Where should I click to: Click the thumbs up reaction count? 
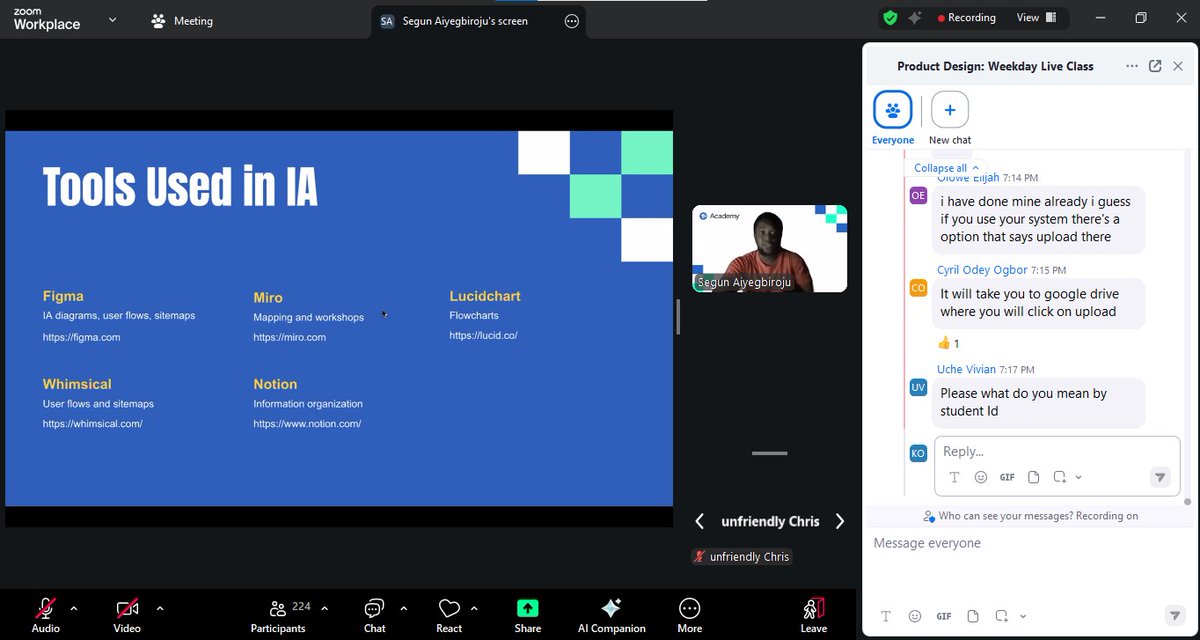[x=948, y=343]
